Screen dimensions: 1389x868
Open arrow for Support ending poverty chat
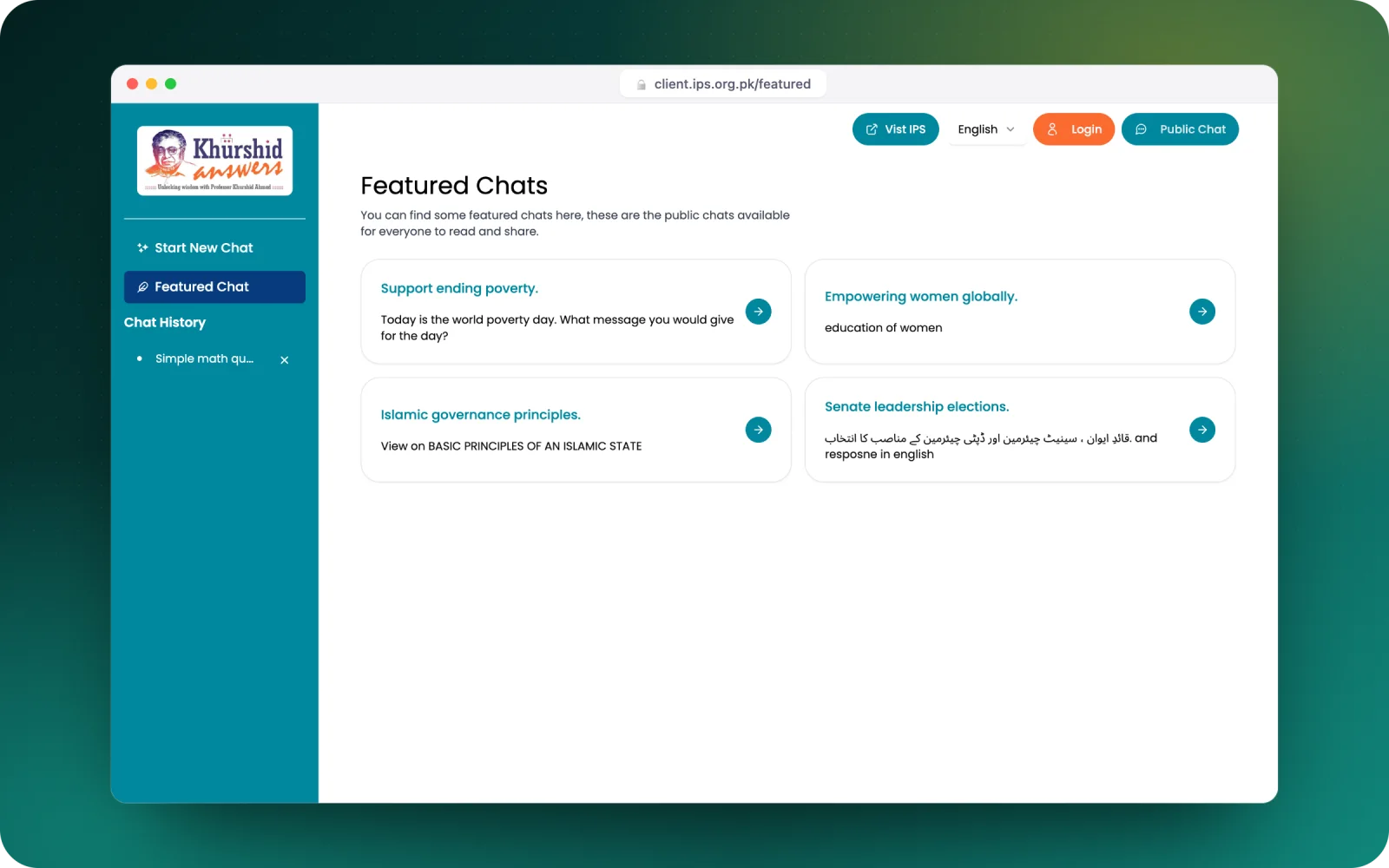[758, 312]
